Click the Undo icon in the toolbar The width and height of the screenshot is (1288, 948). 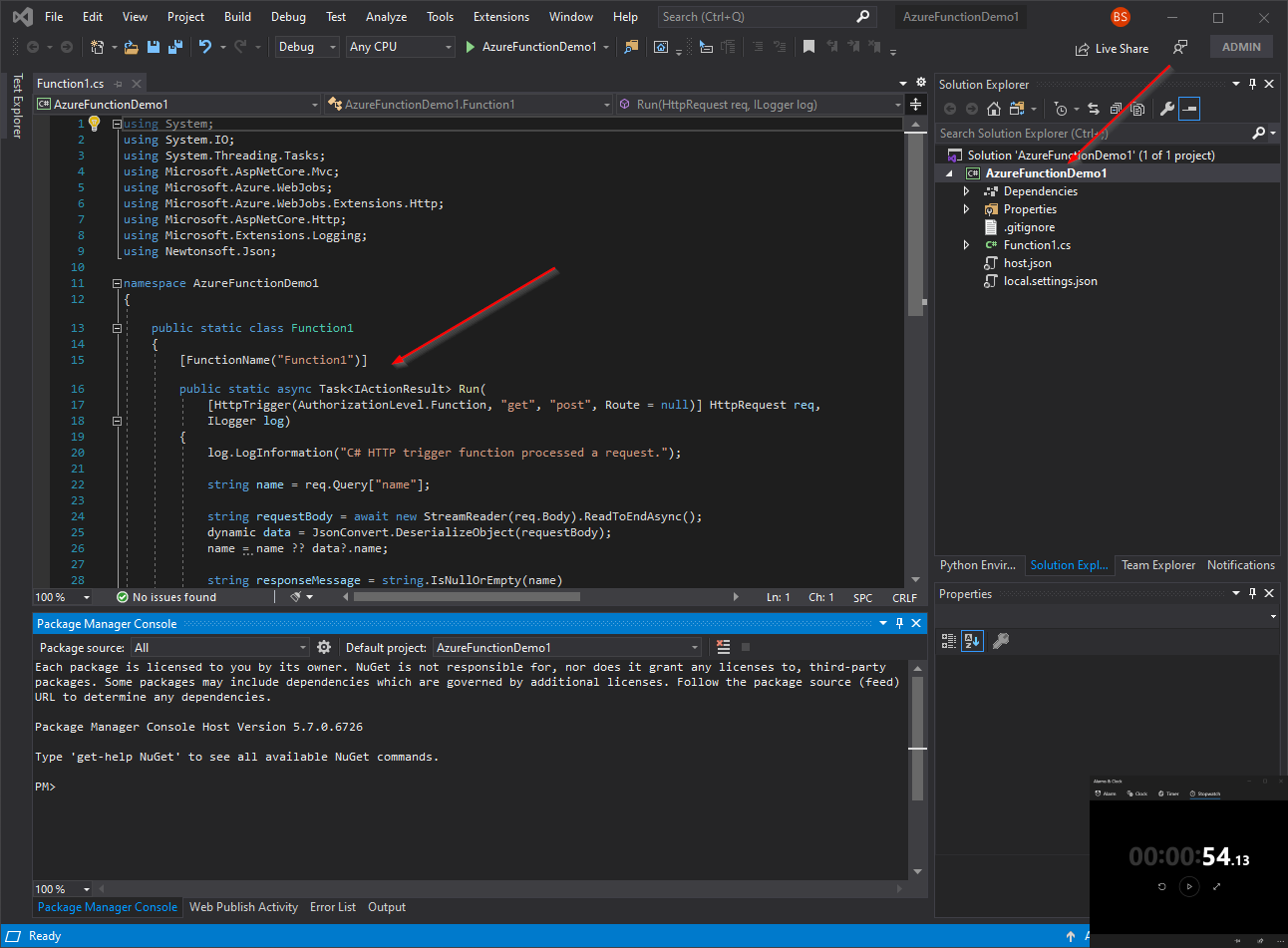(205, 47)
